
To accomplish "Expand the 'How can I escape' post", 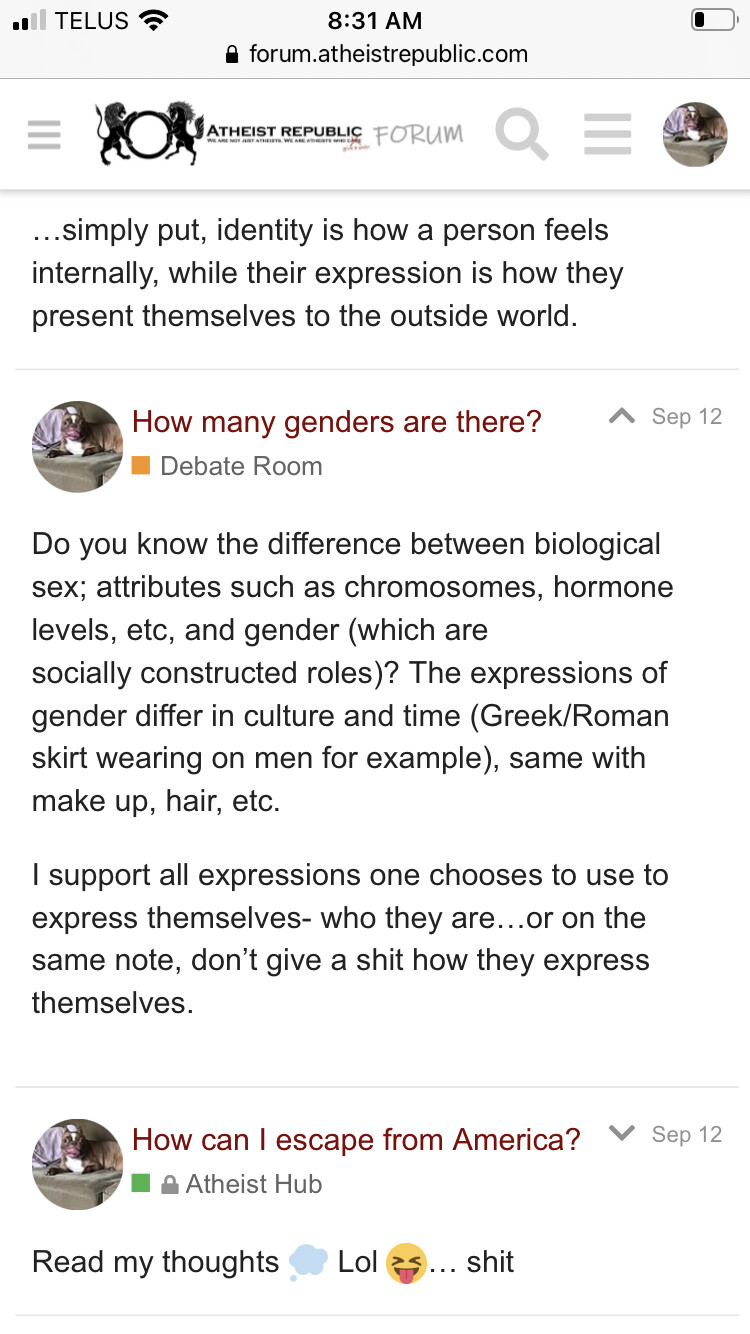I will pyautogui.click(x=622, y=1134).
